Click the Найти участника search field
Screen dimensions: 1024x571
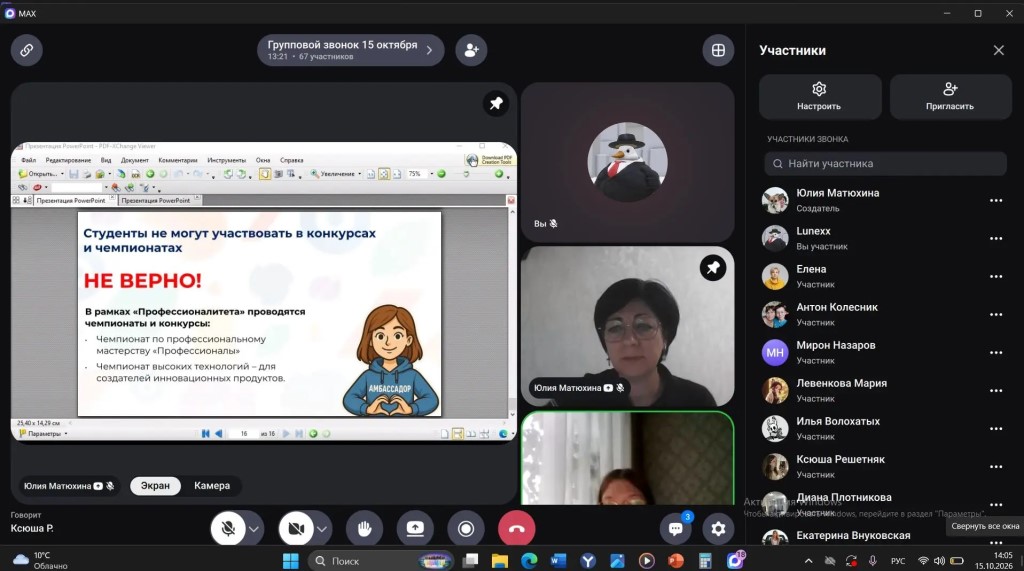coord(886,164)
